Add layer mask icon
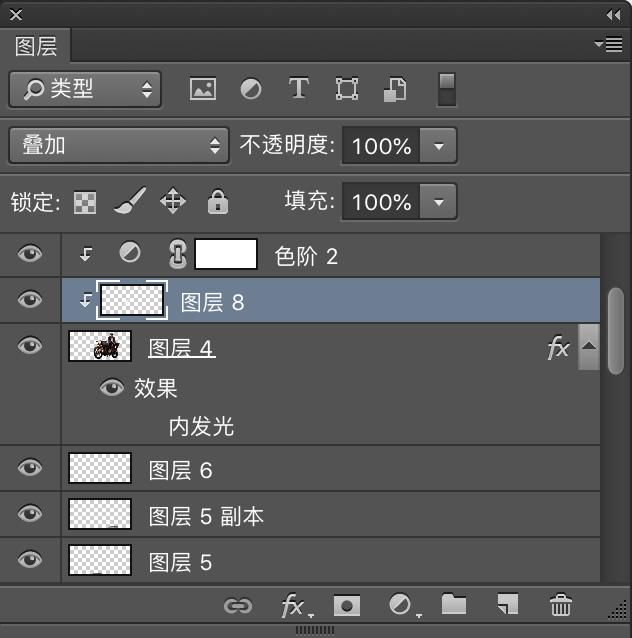 tap(347, 606)
